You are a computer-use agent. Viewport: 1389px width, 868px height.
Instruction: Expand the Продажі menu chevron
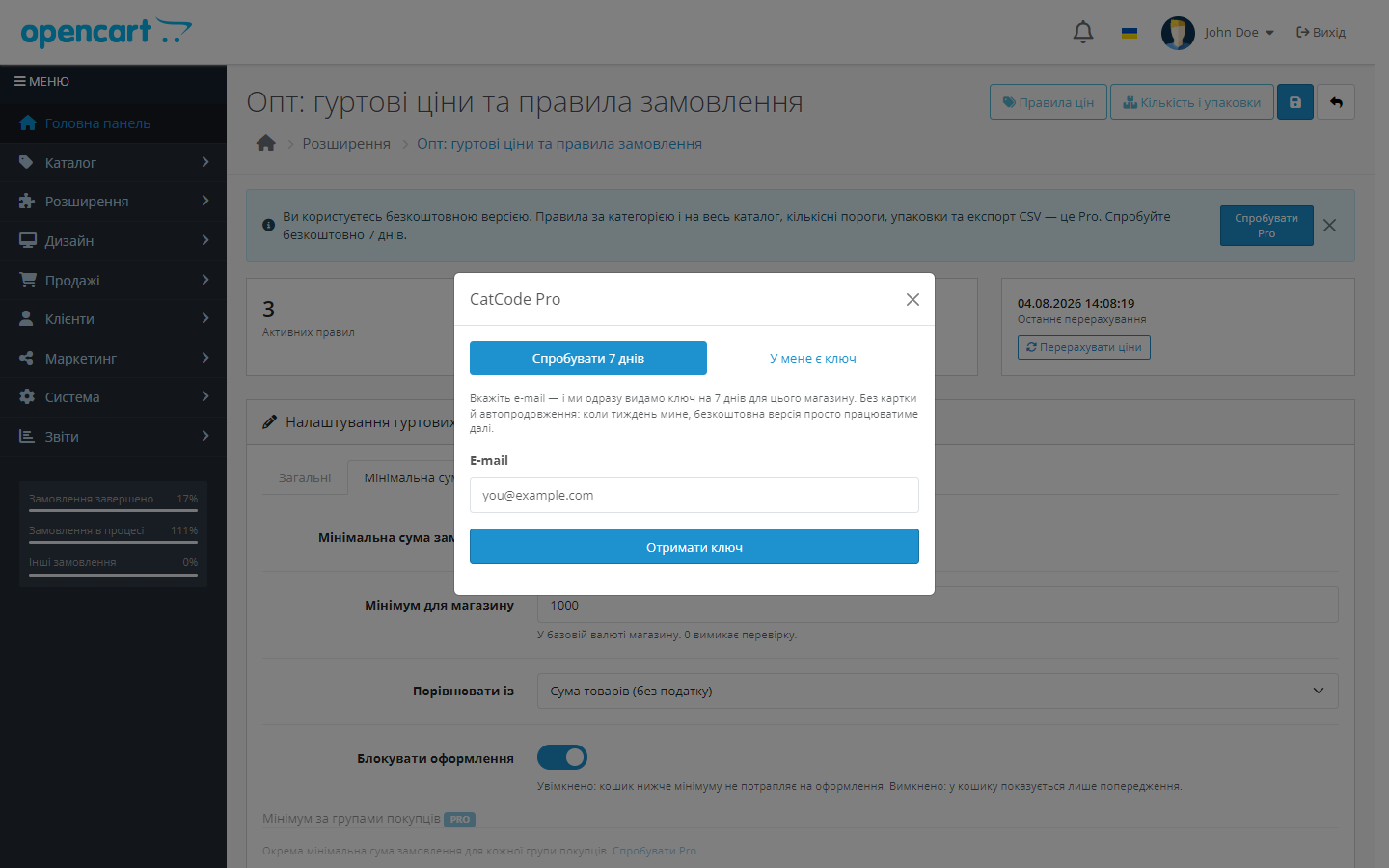coord(205,280)
